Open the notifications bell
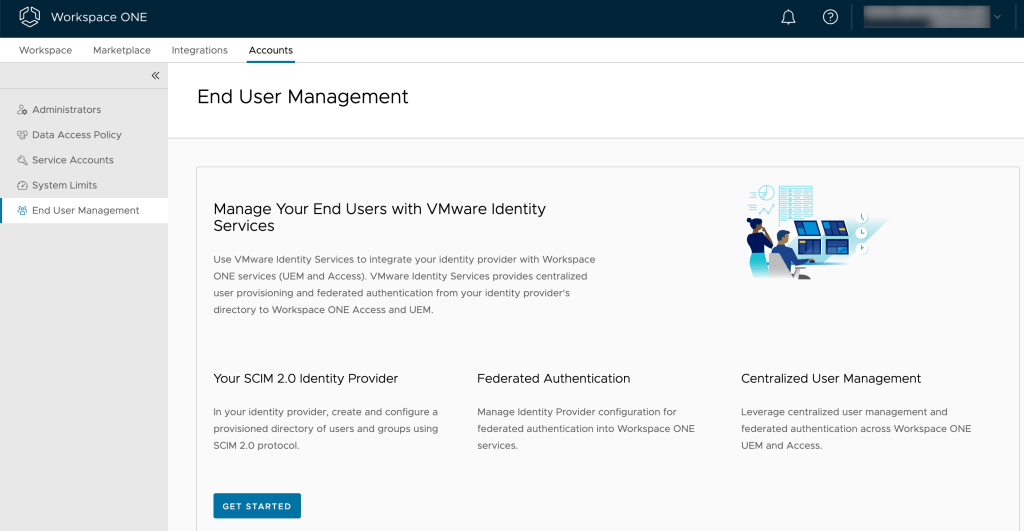The height and width of the screenshot is (531, 1024). pos(788,17)
